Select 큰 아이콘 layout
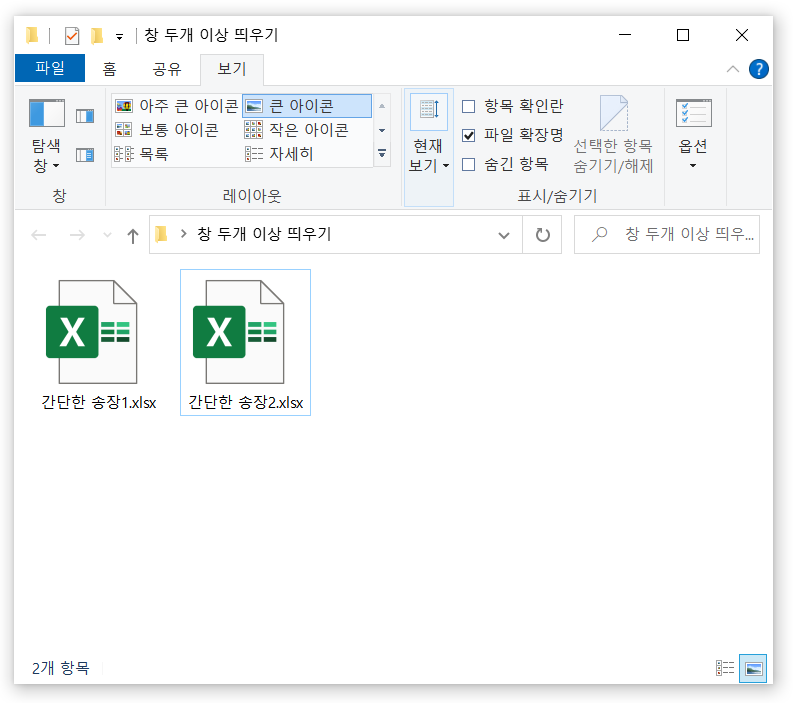The width and height of the screenshot is (793, 703). (x=307, y=106)
